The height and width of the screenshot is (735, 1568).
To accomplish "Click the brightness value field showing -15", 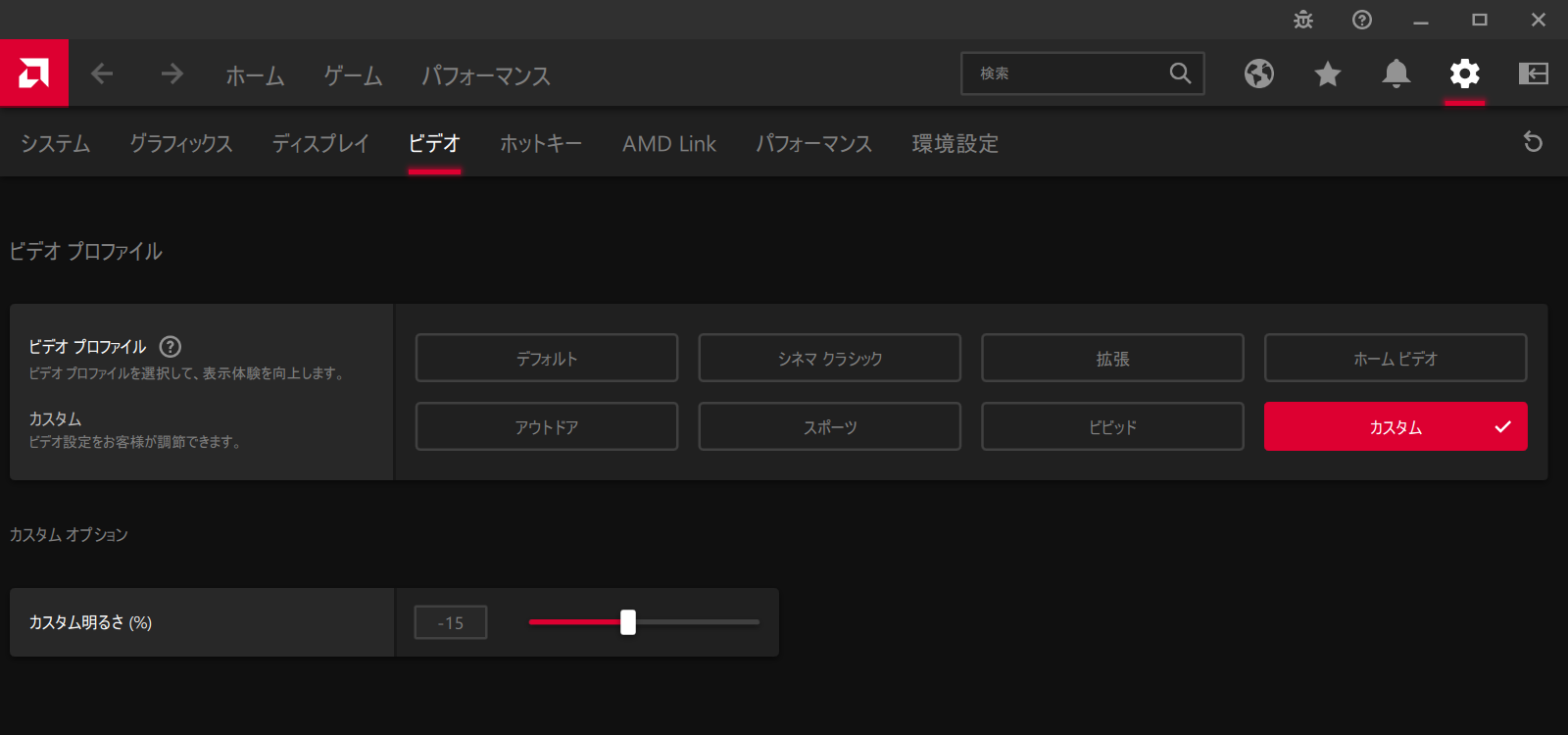I will pos(451,622).
